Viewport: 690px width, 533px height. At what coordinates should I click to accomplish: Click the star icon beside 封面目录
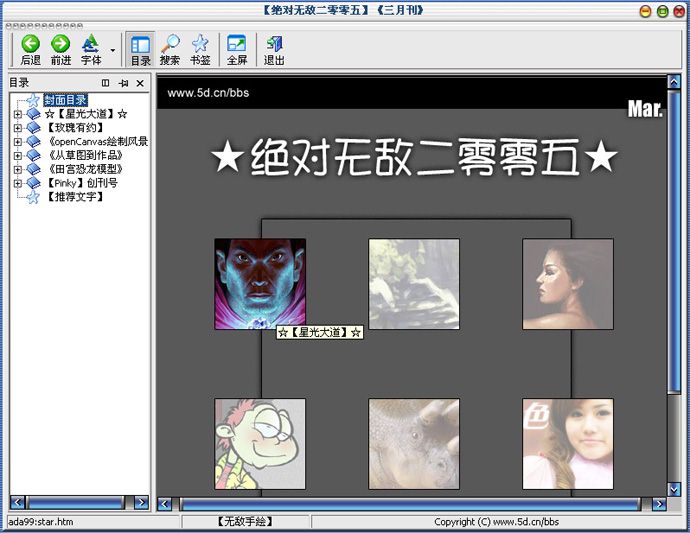coord(33,100)
